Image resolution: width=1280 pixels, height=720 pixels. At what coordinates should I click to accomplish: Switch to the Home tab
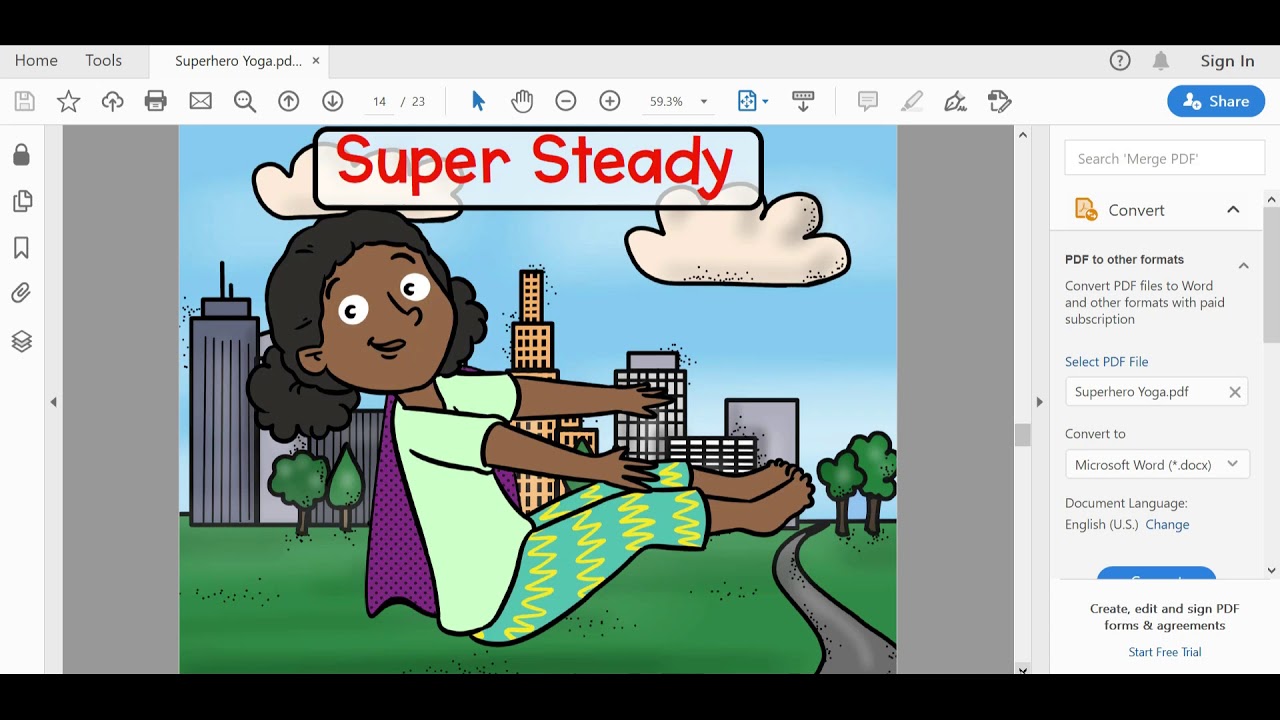tap(36, 60)
